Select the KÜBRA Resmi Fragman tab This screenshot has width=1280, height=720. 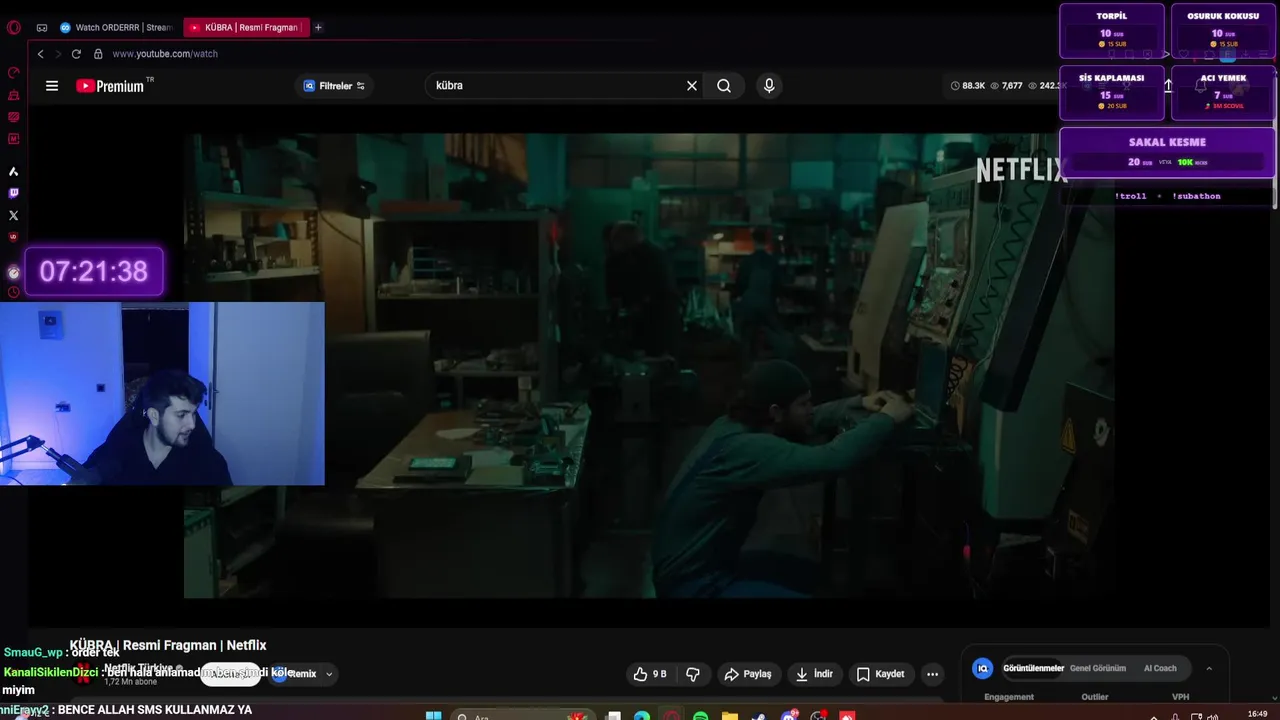tap(246, 27)
